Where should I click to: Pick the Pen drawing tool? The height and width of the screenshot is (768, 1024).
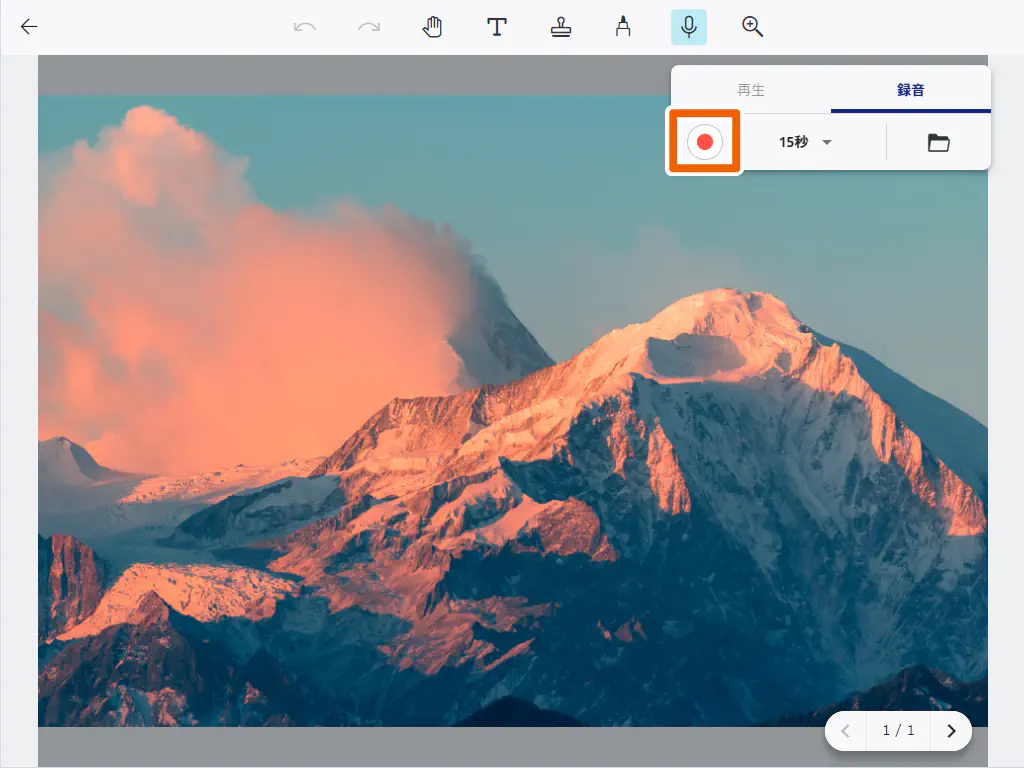(x=623, y=27)
